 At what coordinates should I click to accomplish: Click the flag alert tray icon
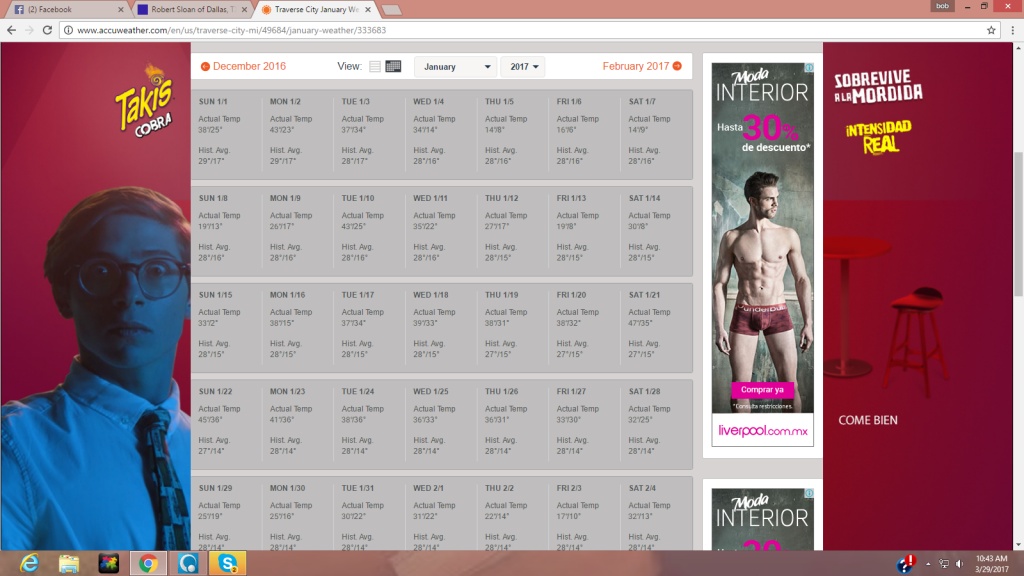(x=906, y=564)
